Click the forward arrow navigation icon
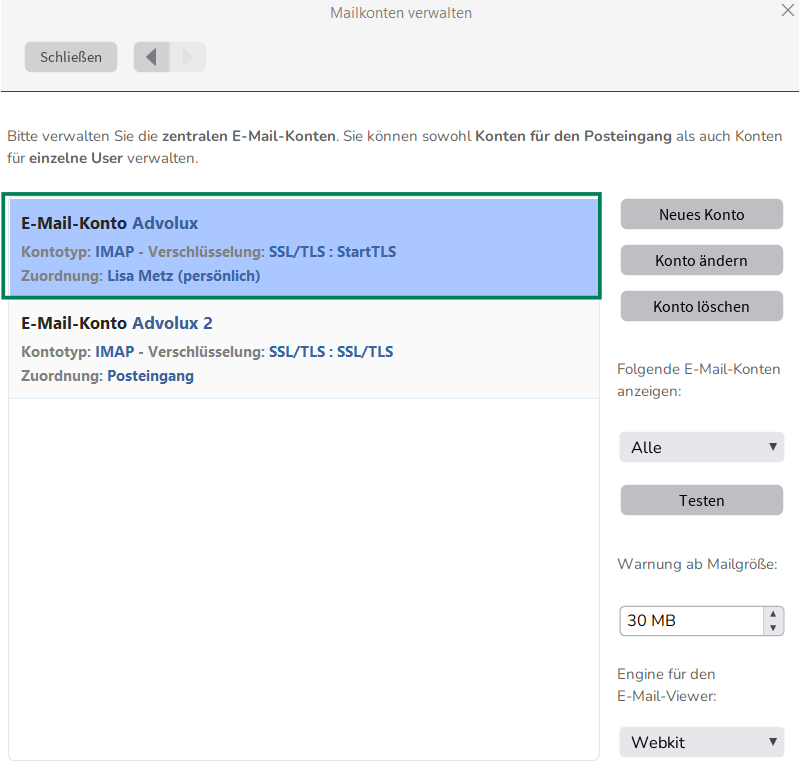The image size is (799, 771). (x=188, y=57)
